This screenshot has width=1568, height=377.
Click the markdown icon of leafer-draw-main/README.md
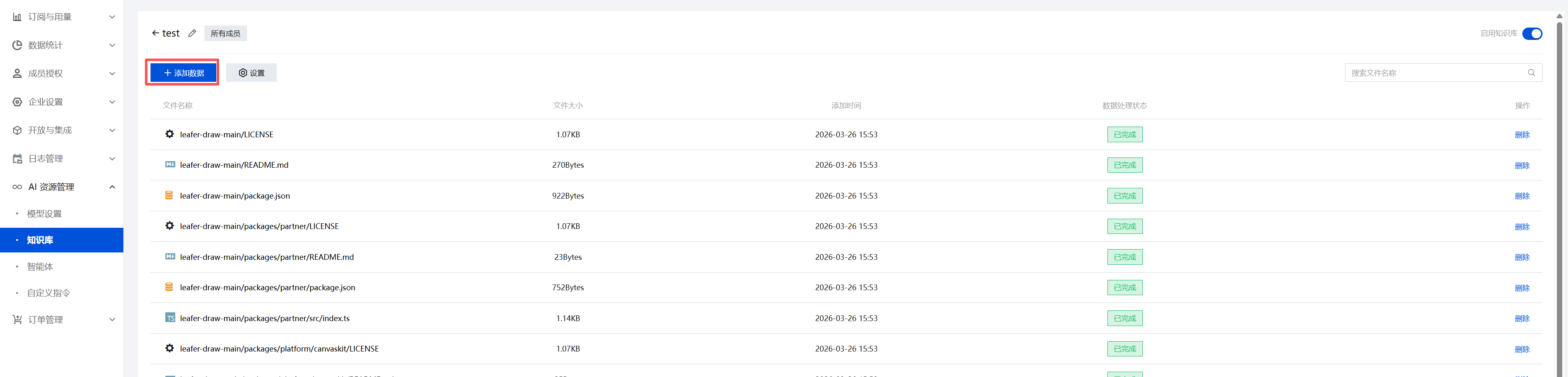[170, 165]
